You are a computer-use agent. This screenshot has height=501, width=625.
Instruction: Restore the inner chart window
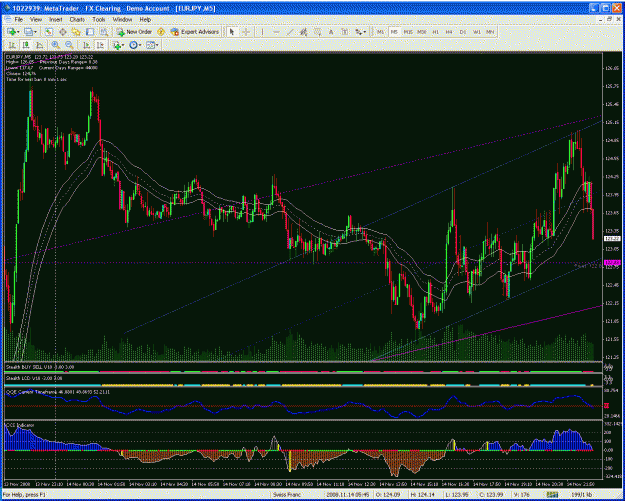click(x=609, y=19)
